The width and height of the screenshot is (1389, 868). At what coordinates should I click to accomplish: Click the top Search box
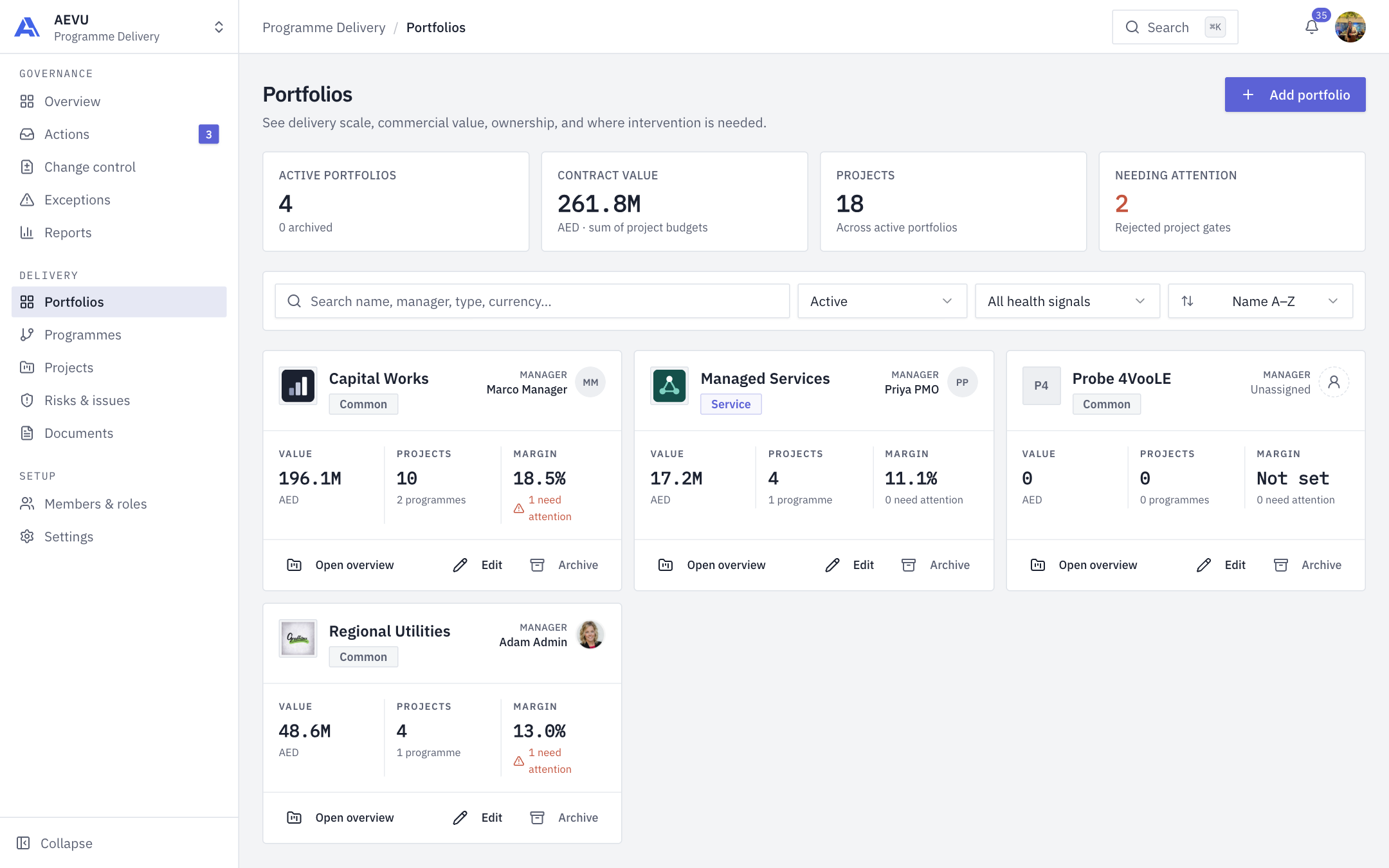[1175, 27]
